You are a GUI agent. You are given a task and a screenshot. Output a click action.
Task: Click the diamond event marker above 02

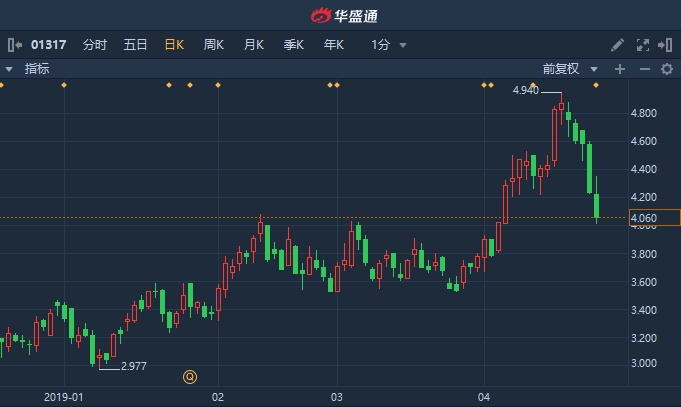(x=218, y=85)
